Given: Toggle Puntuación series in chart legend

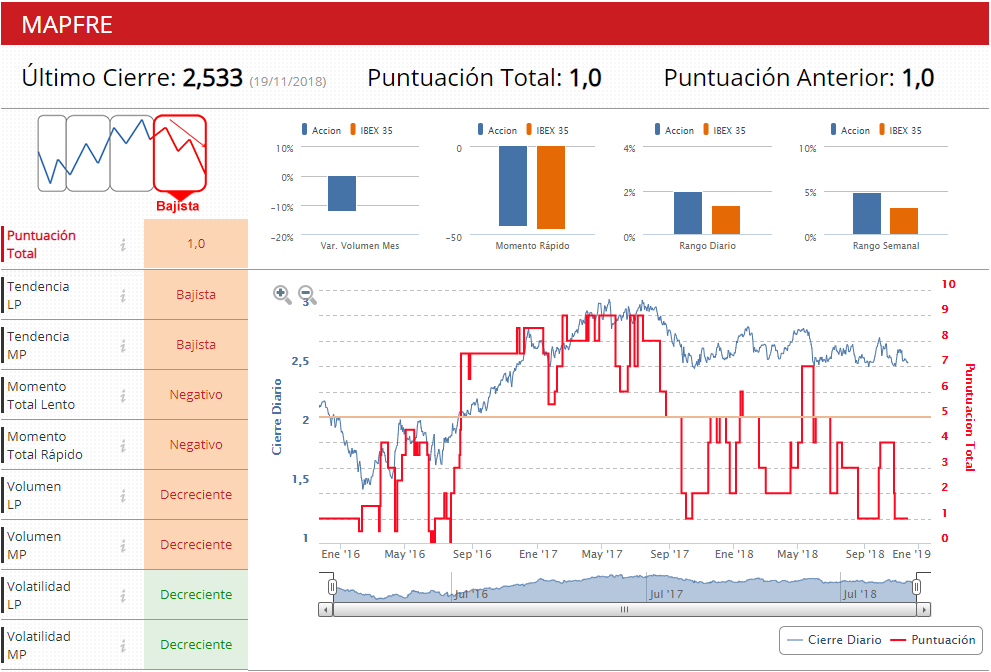Looking at the screenshot, I should (933, 640).
